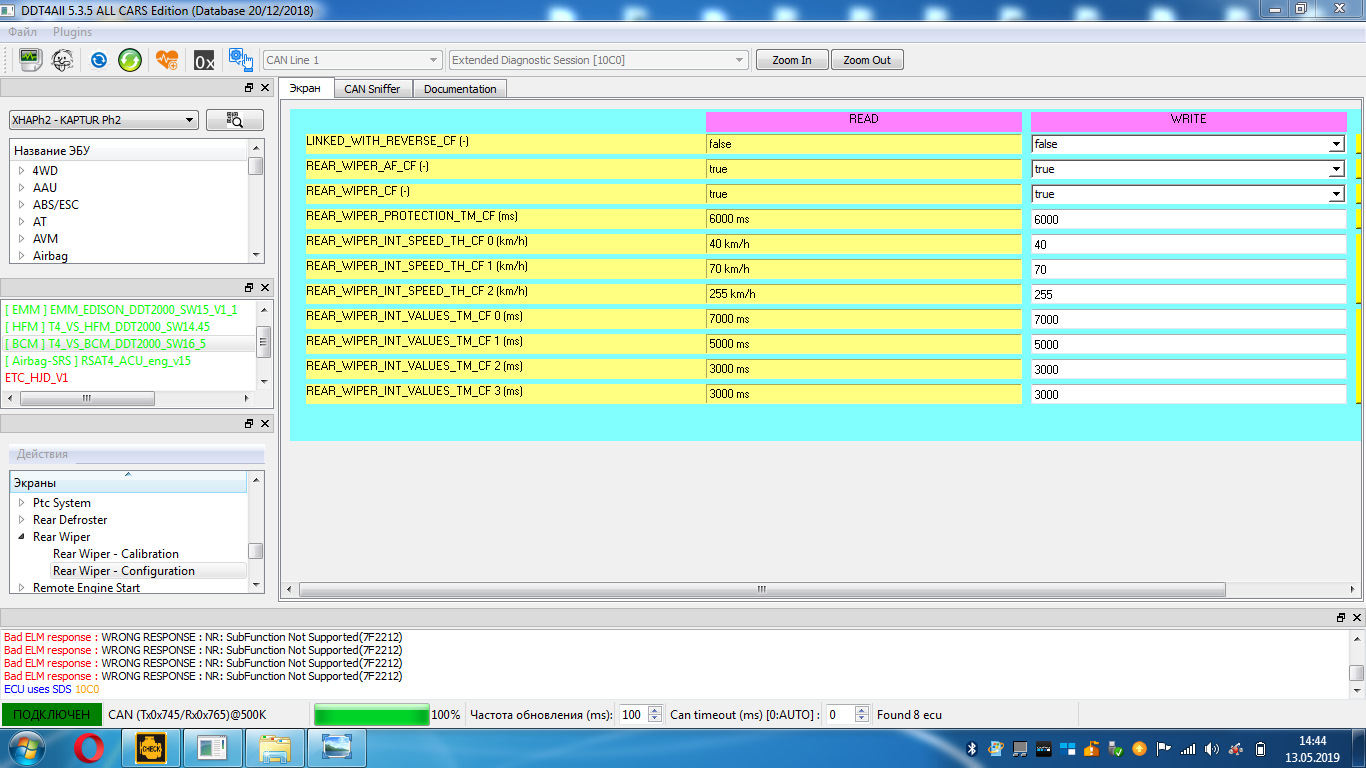Click the Bluetooth tray icon

pos(971,748)
